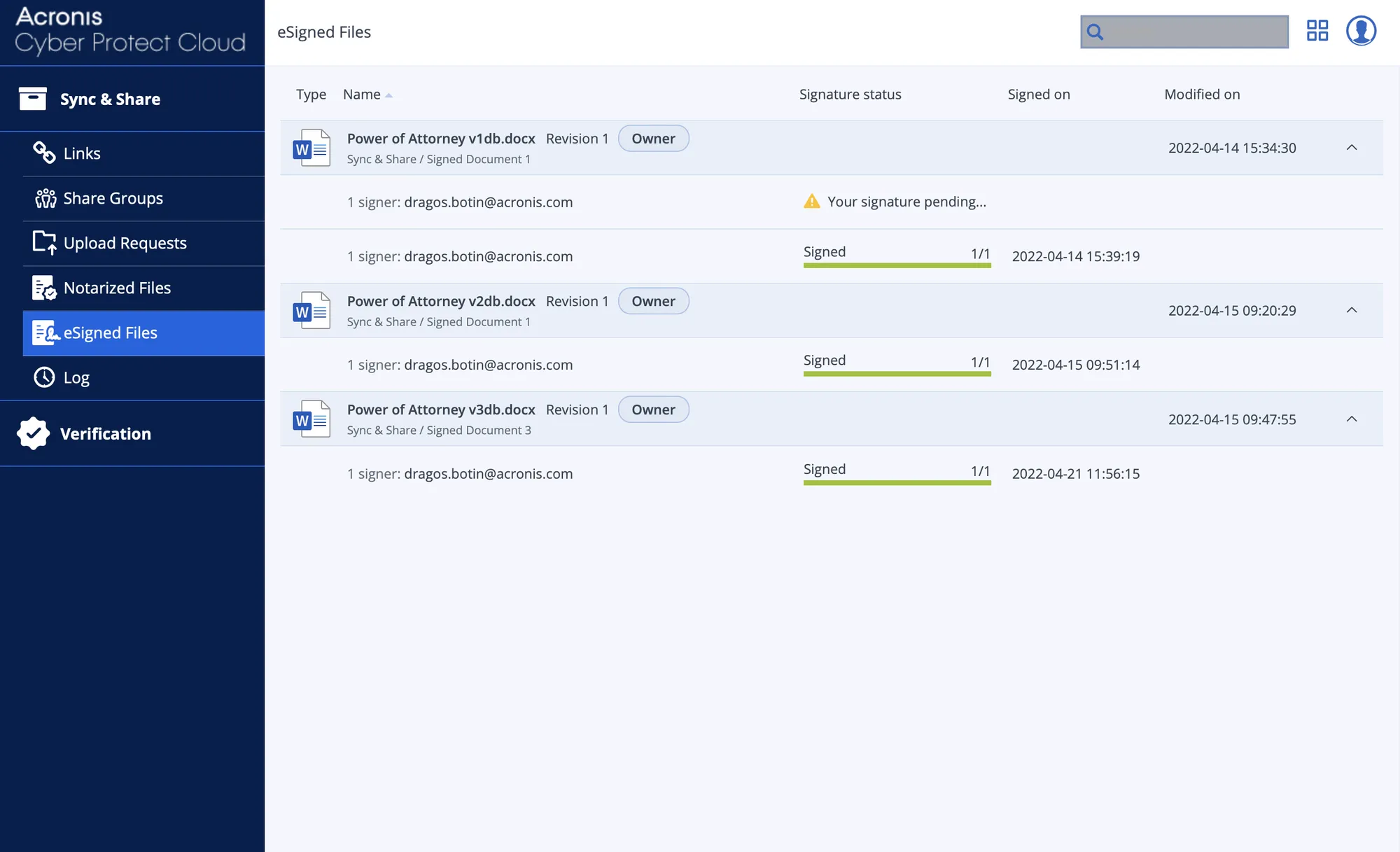Click the Verification badge icon
Image resolution: width=1400 pixels, height=852 pixels.
pos(33,433)
